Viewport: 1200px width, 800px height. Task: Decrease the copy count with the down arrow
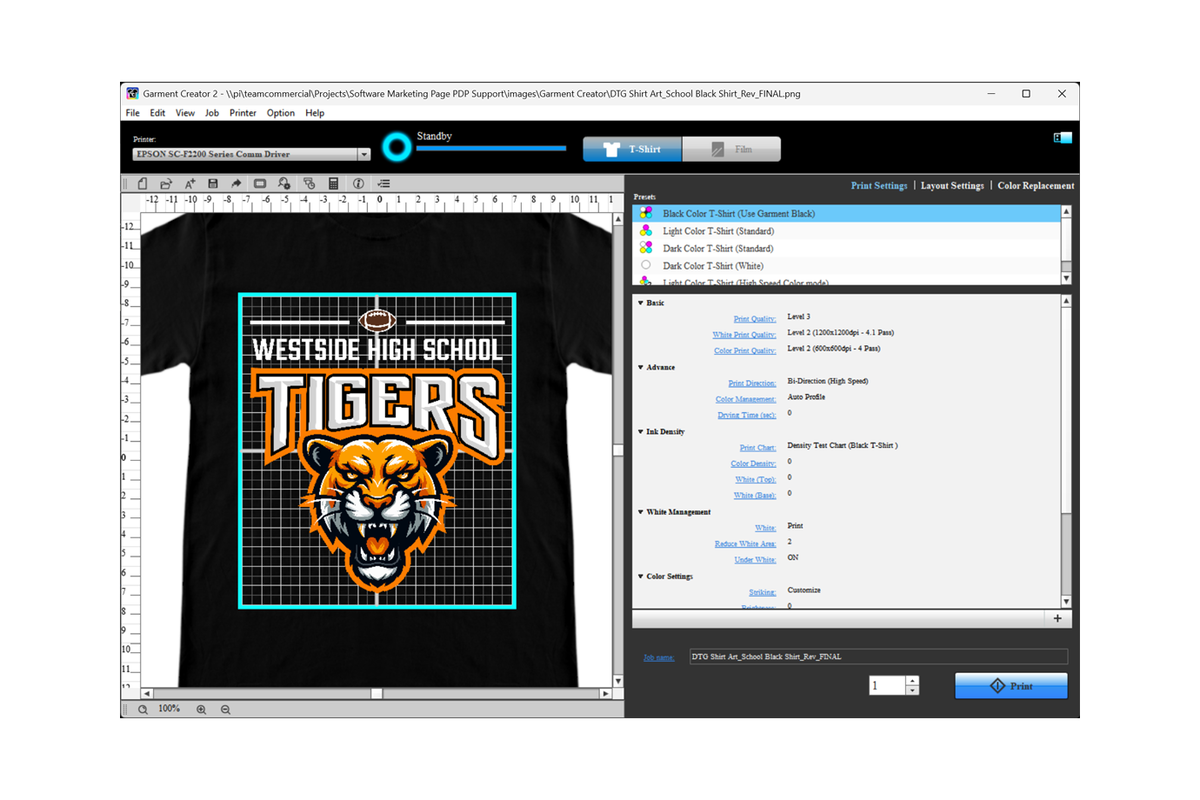click(912, 690)
